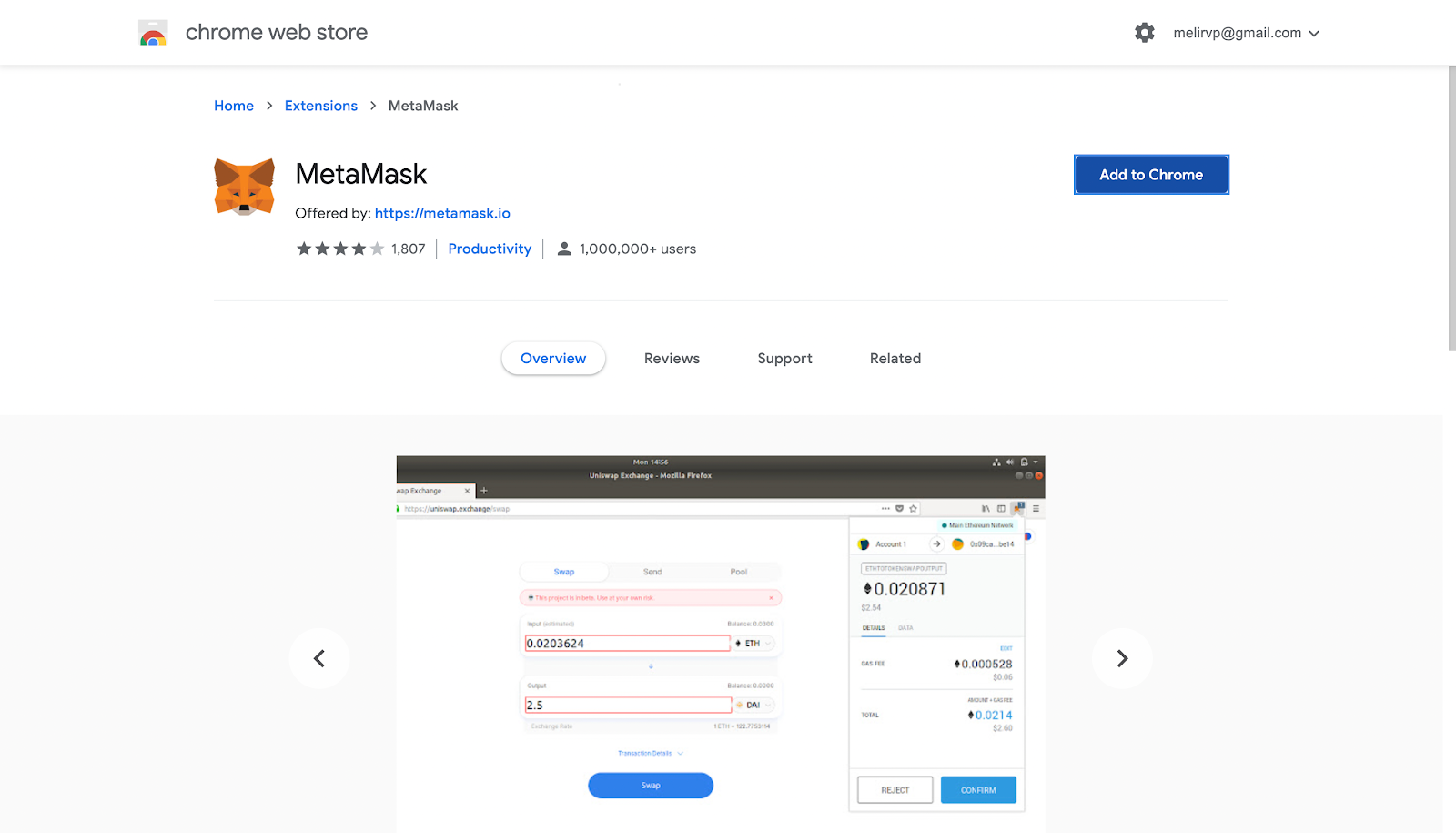Open new tab plus icon in Firefox
Viewport: 1456px width, 833px height.
pos(484,491)
